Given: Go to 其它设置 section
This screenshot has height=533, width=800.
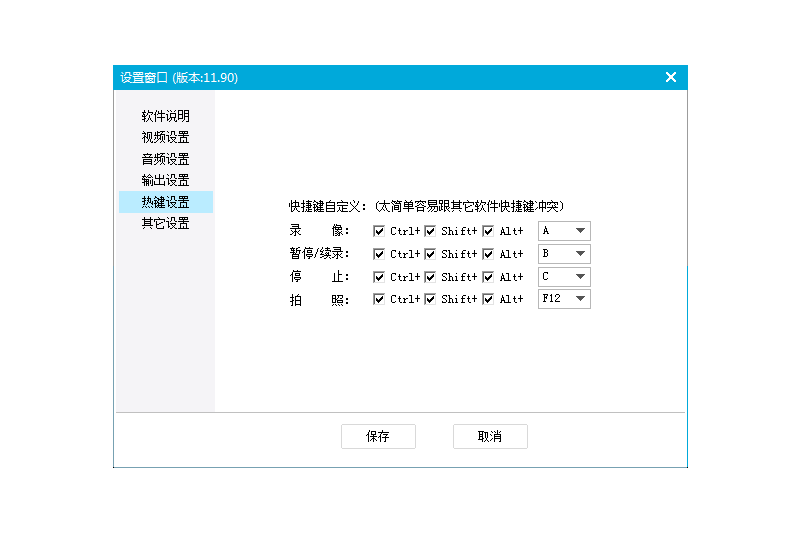Looking at the screenshot, I should [165, 223].
